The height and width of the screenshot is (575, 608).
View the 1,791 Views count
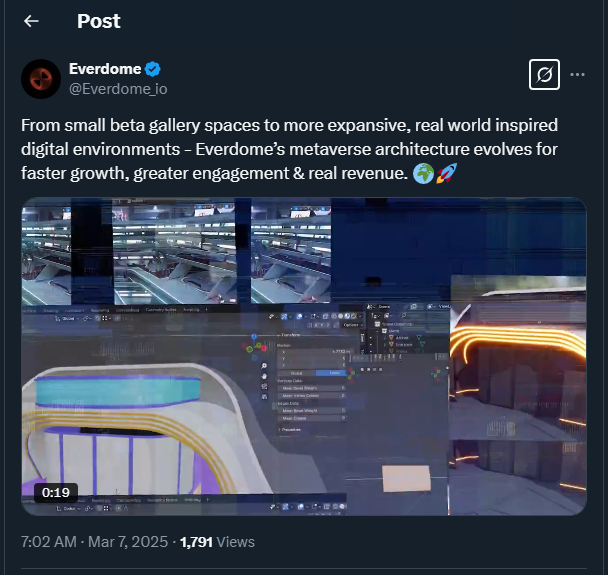click(217, 542)
